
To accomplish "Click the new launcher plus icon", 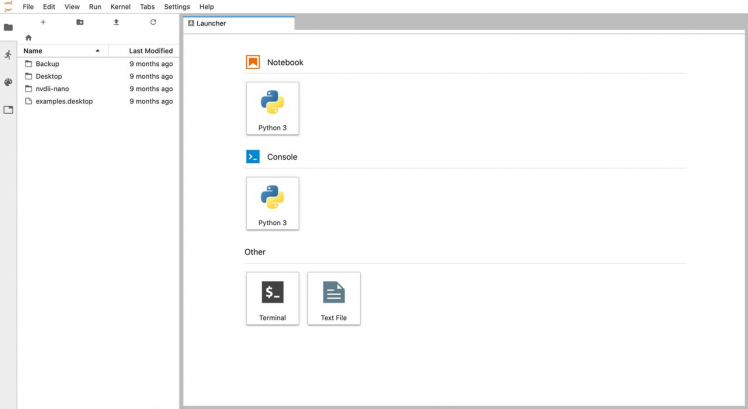I will click(x=43, y=21).
